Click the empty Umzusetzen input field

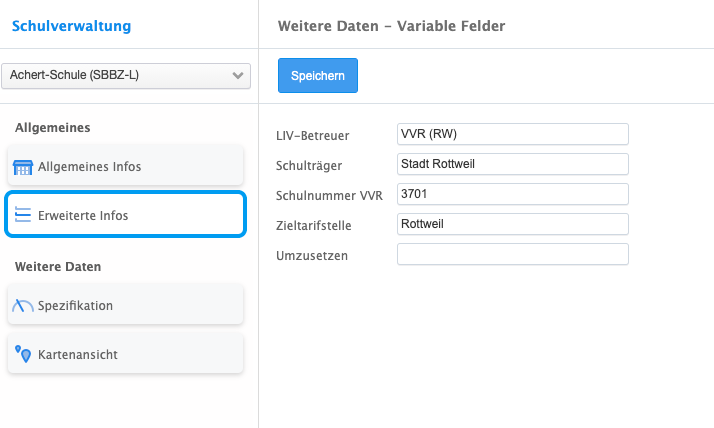pos(512,254)
